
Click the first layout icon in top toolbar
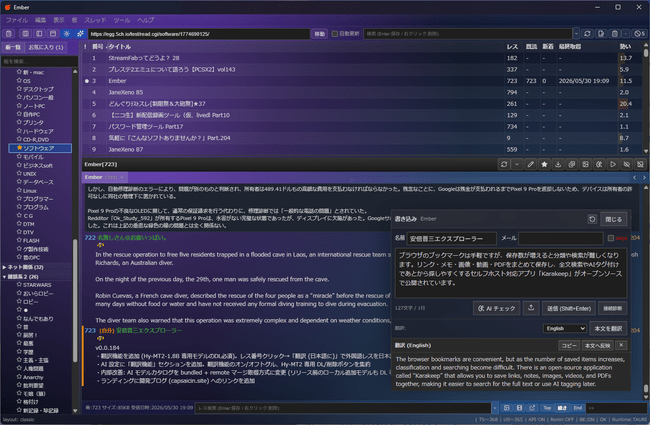(x=25, y=34)
